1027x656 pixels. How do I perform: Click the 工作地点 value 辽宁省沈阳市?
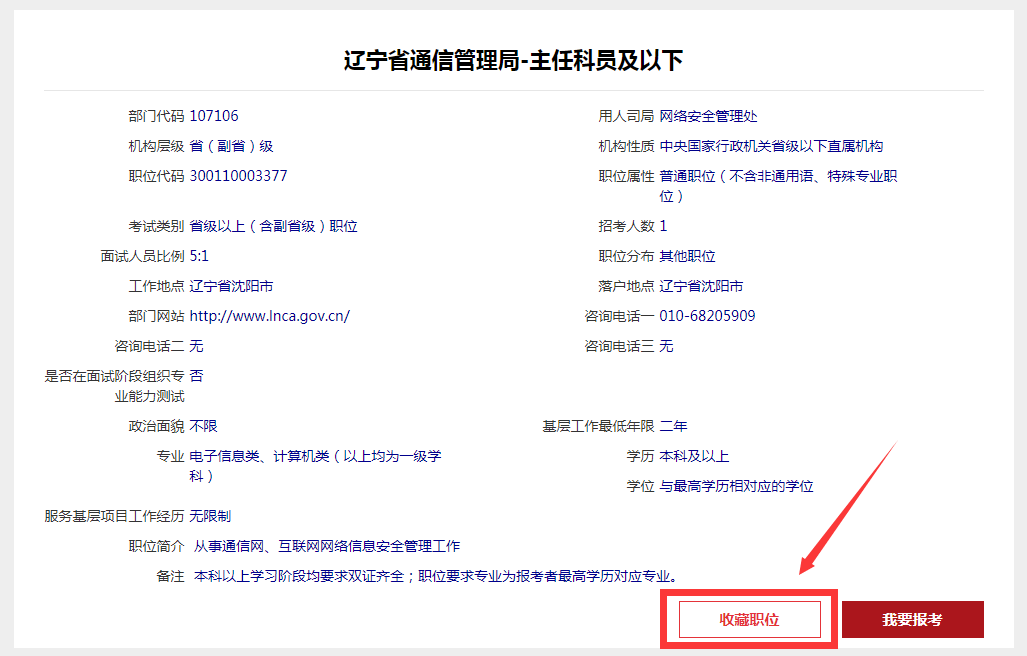tap(231, 286)
